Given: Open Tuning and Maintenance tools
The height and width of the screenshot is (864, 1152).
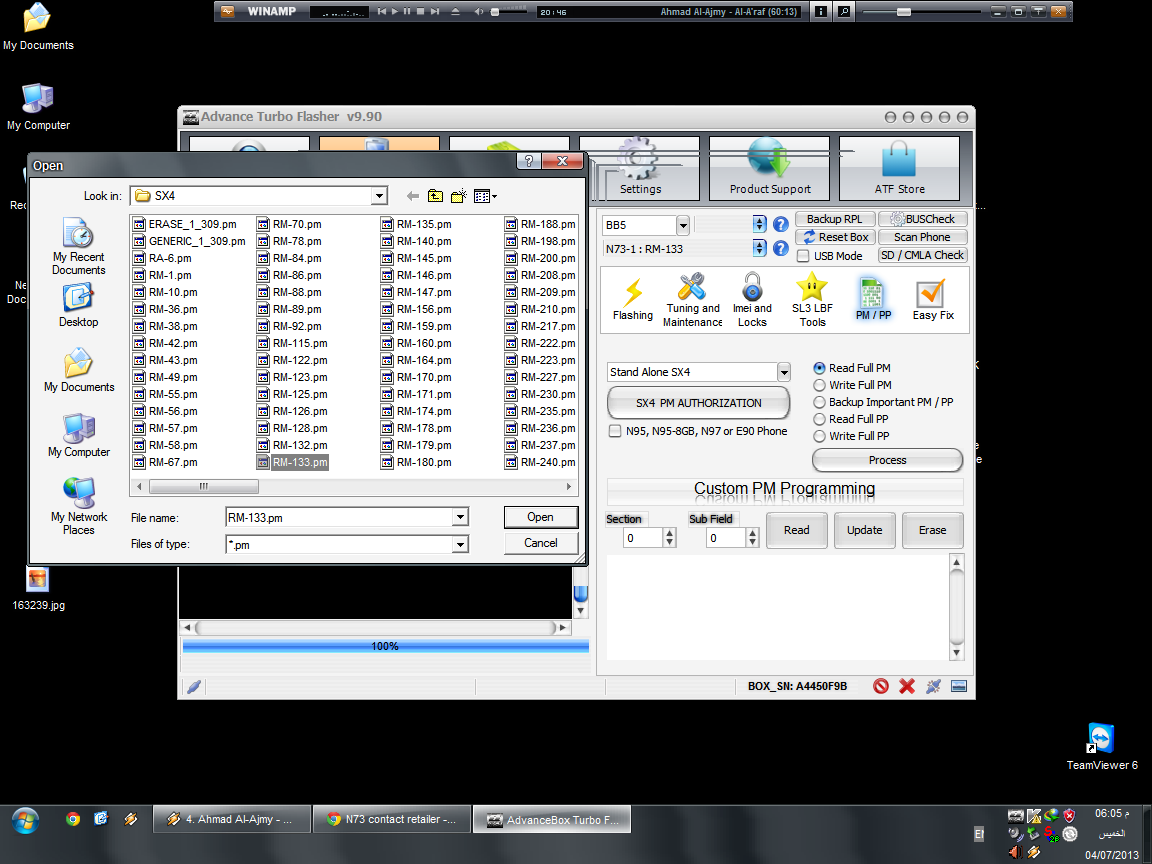Looking at the screenshot, I should (x=692, y=300).
